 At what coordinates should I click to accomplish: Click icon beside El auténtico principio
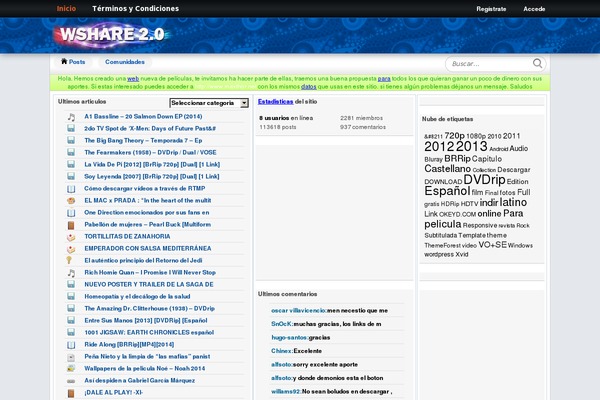69,260
